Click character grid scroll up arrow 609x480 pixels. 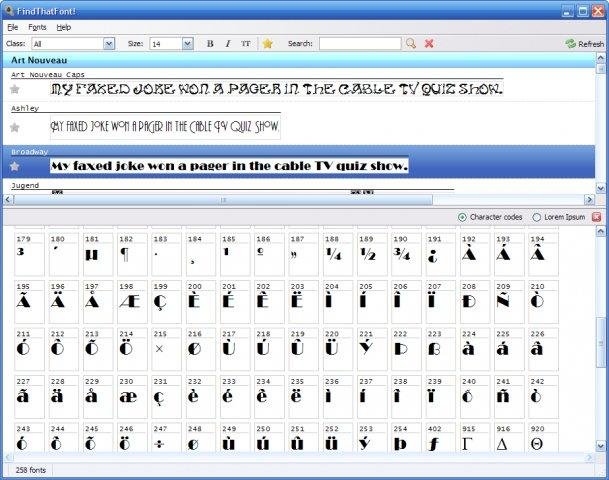600,232
